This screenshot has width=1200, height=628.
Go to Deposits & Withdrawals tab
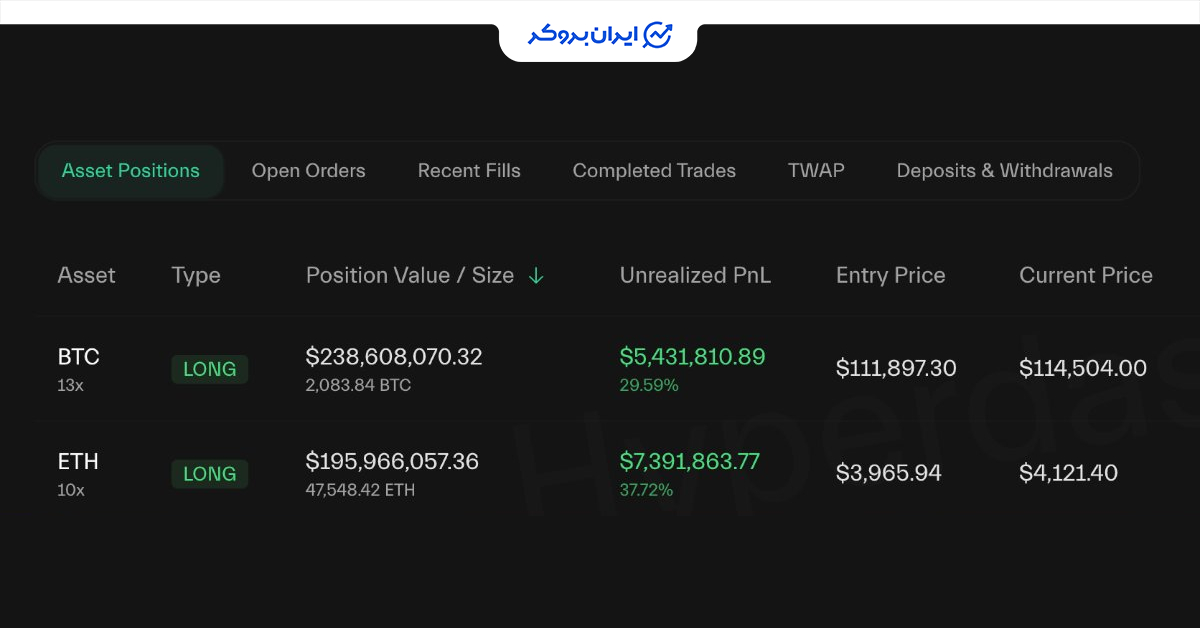tap(1004, 171)
